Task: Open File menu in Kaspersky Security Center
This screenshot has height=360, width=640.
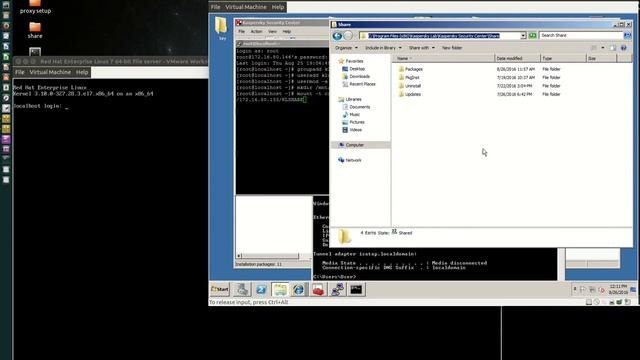Action: pyautogui.click(x=242, y=31)
